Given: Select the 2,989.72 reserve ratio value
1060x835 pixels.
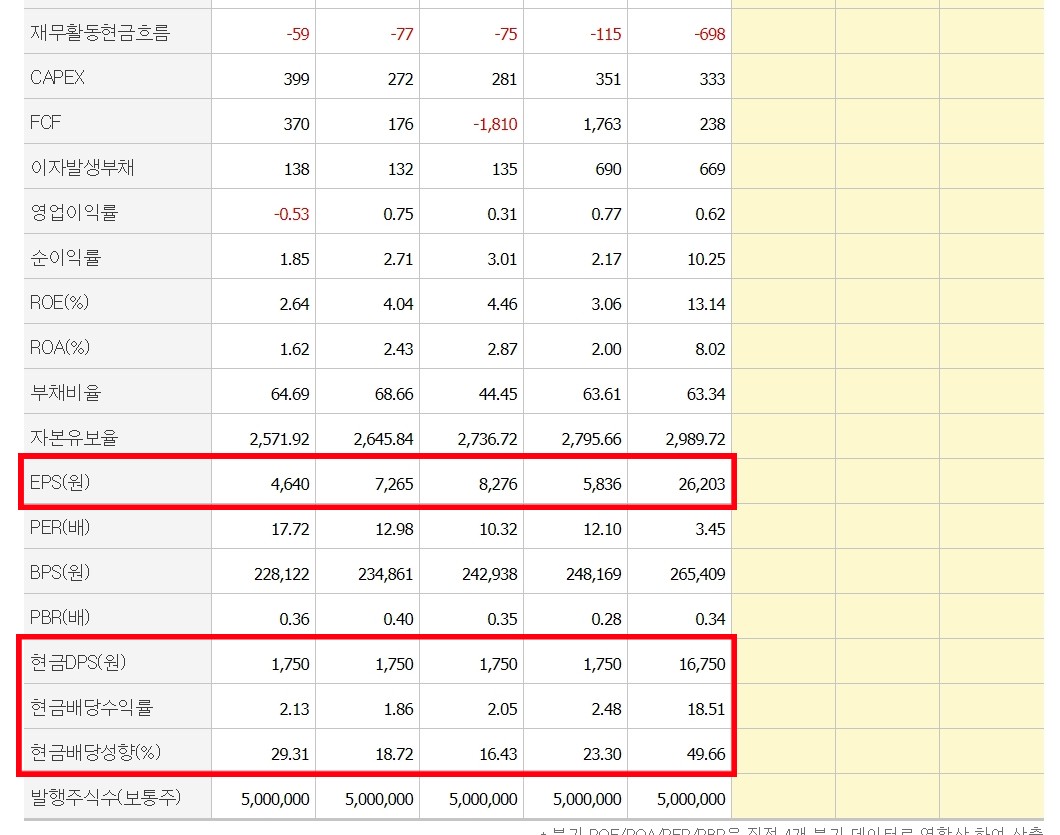Looking at the screenshot, I should 696,439.
